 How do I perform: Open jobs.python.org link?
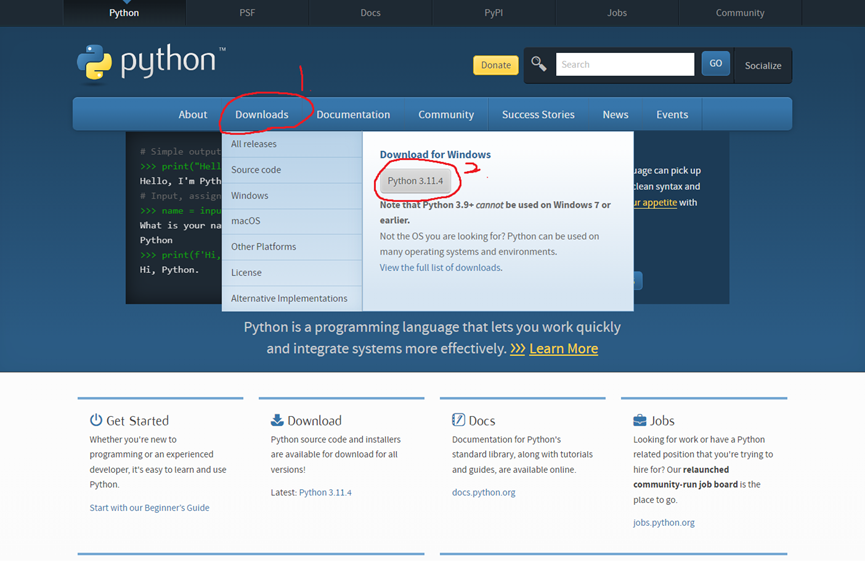[664, 522]
